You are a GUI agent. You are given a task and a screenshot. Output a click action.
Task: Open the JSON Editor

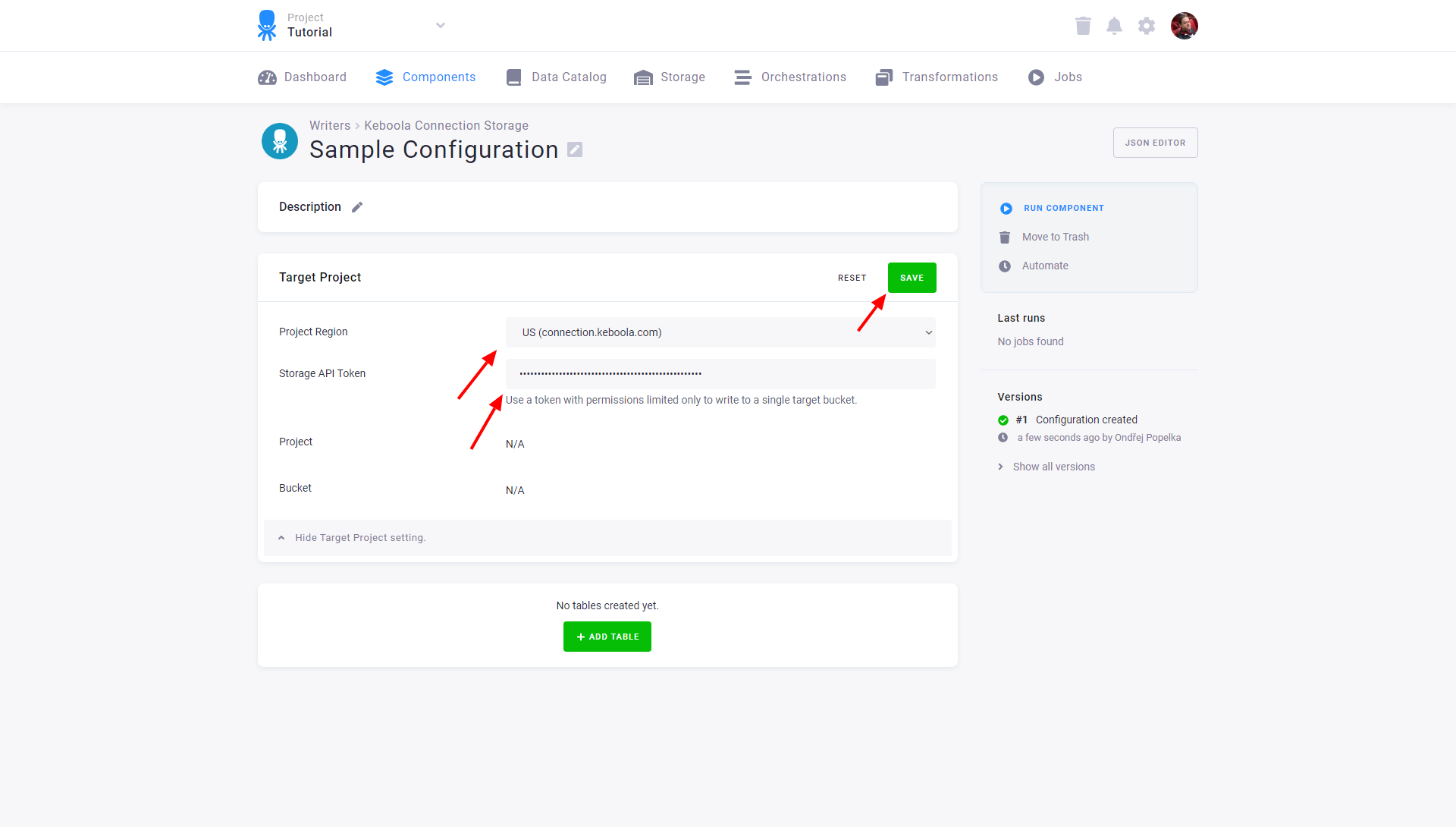click(1155, 143)
